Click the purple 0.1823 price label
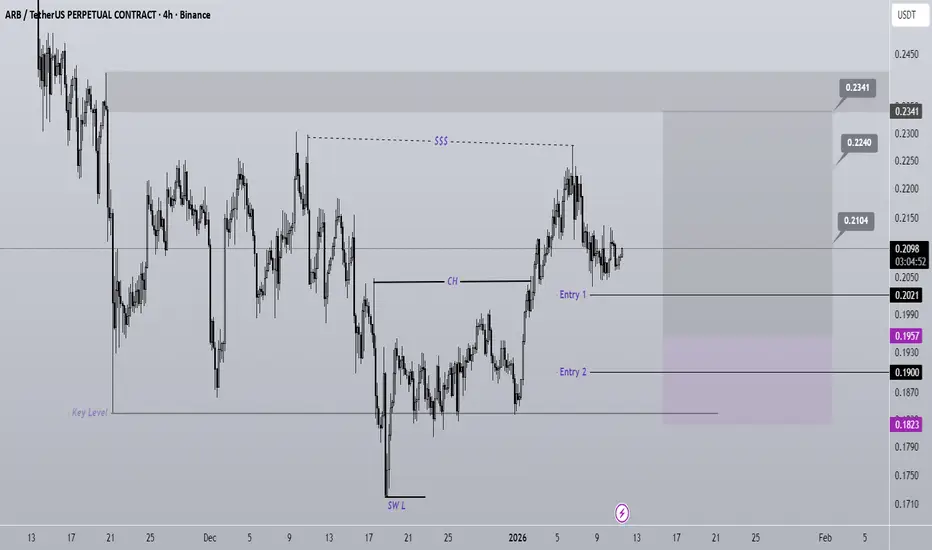The image size is (932, 550). 906,425
